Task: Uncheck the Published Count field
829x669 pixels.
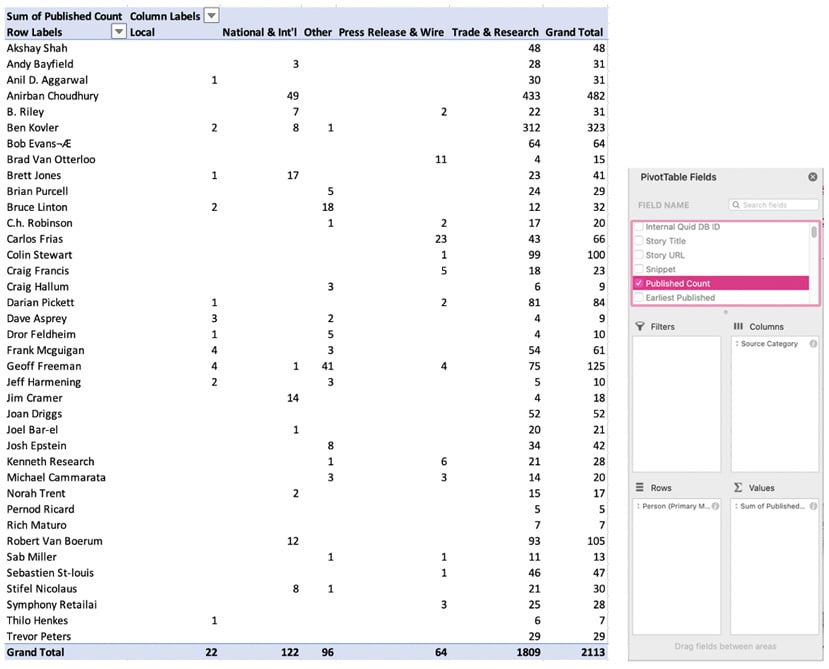Action: tap(639, 283)
